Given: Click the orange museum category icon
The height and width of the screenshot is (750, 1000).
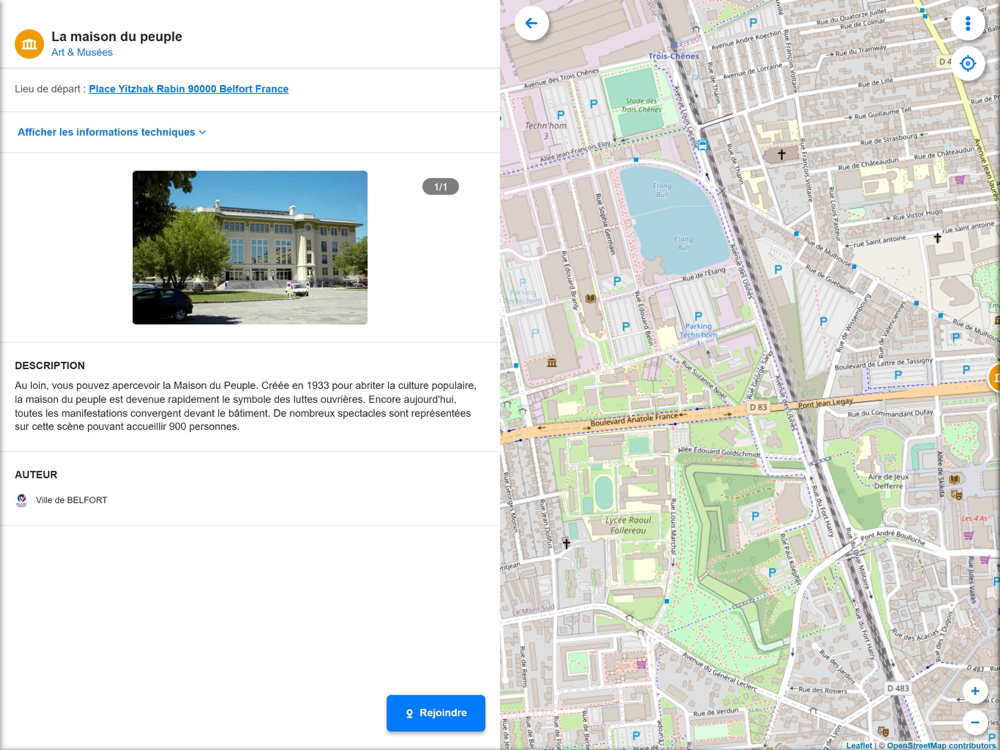Looking at the screenshot, I should point(29,44).
